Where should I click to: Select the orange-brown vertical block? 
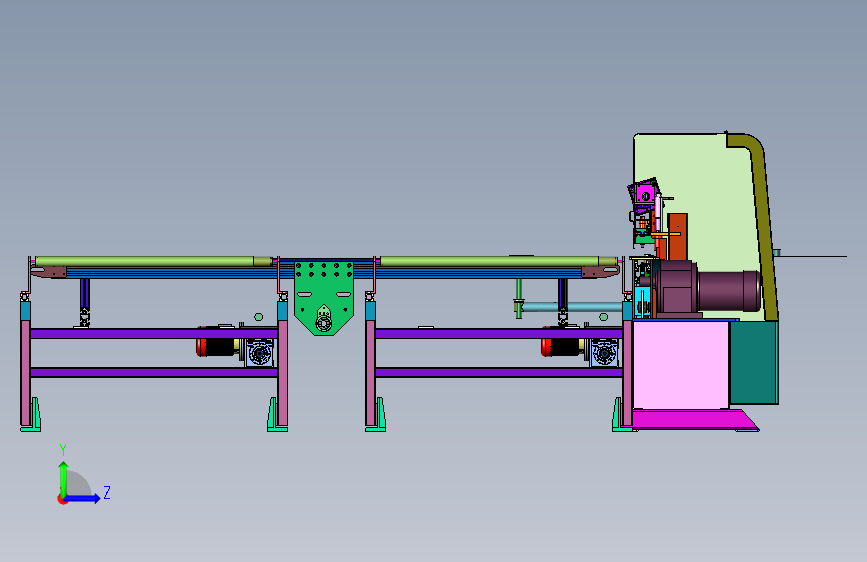click(677, 237)
